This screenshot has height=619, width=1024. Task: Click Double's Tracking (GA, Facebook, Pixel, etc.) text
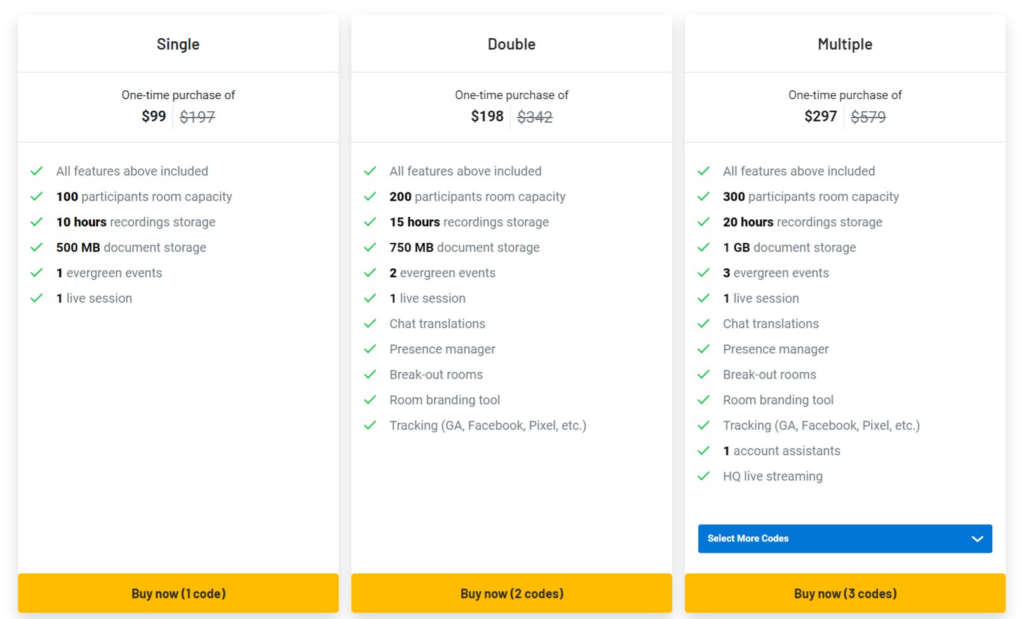pos(487,425)
